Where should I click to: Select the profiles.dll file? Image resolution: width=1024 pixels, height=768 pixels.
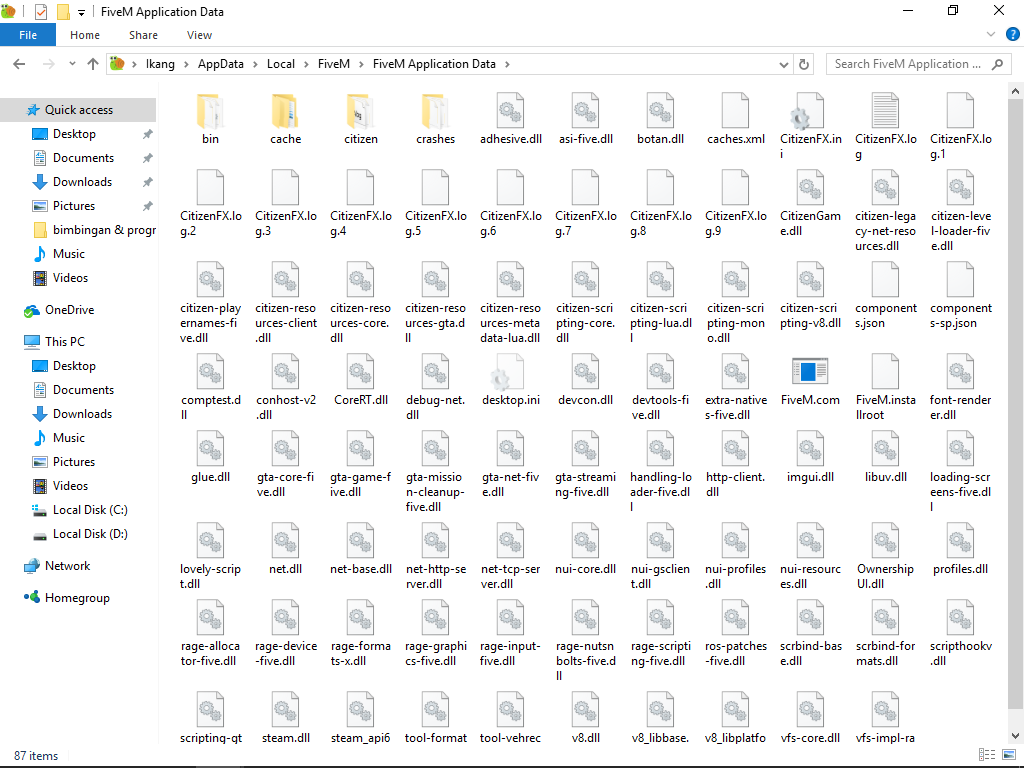[x=960, y=549]
